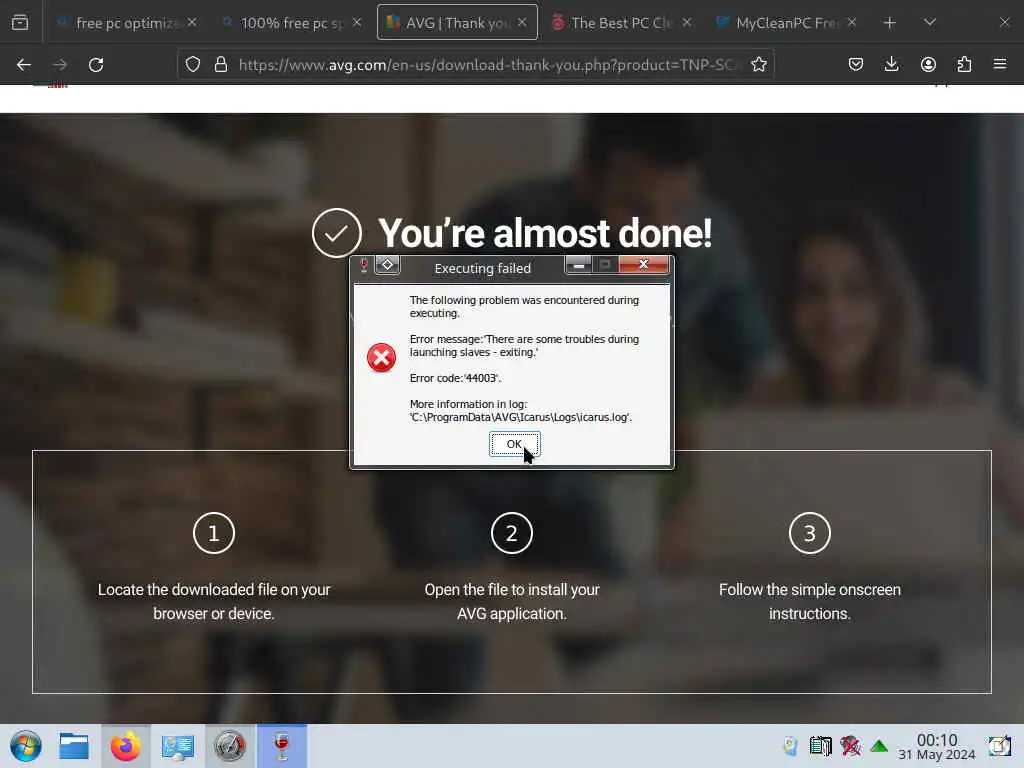This screenshot has width=1024, height=768.
Task: Click the icarus.log path text
Action: [520, 417]
